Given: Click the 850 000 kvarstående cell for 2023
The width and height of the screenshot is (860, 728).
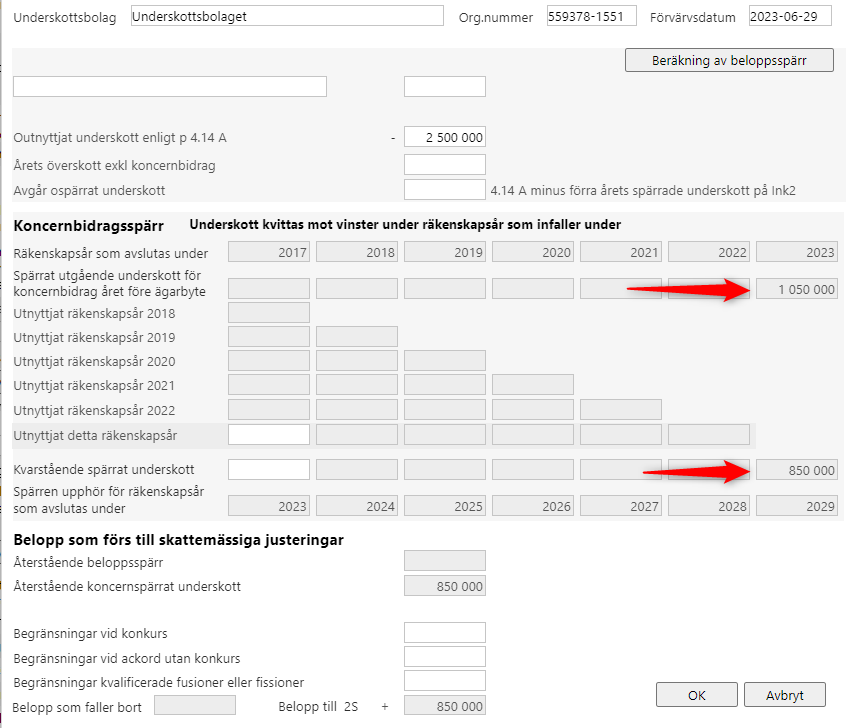Looking at the screenshot, I should click(797, 470).
